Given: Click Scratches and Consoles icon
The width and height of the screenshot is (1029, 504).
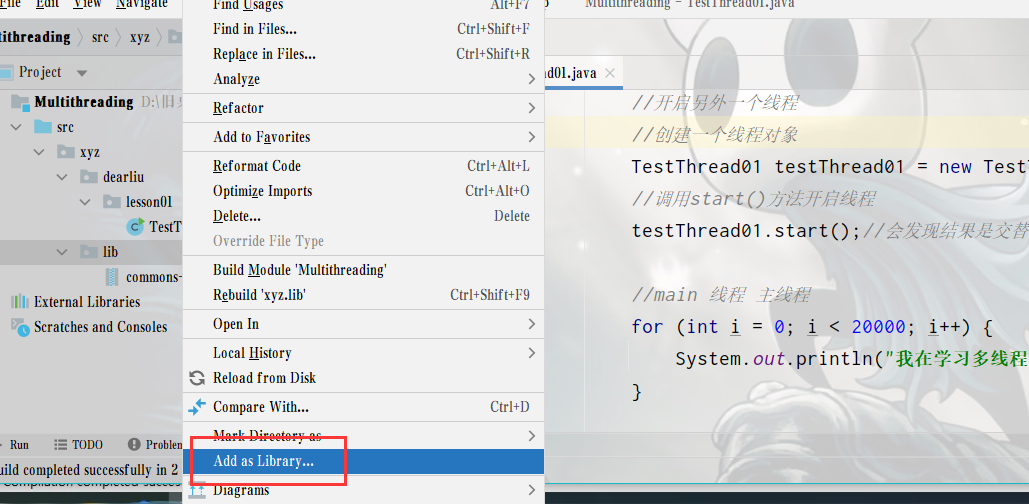Looking at the screenshot, I should 20,327.
